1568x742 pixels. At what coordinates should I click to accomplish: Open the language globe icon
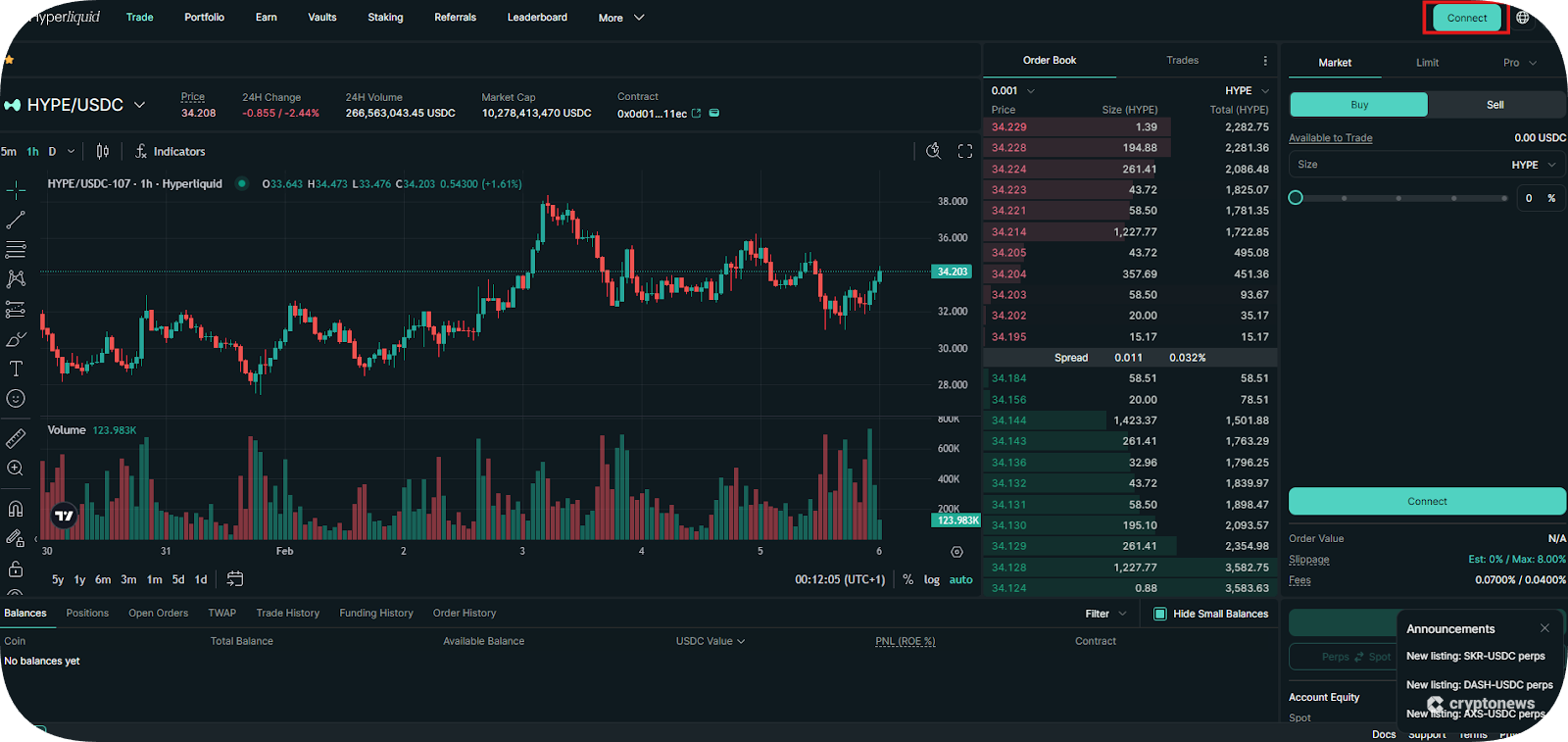[1522, 18]
